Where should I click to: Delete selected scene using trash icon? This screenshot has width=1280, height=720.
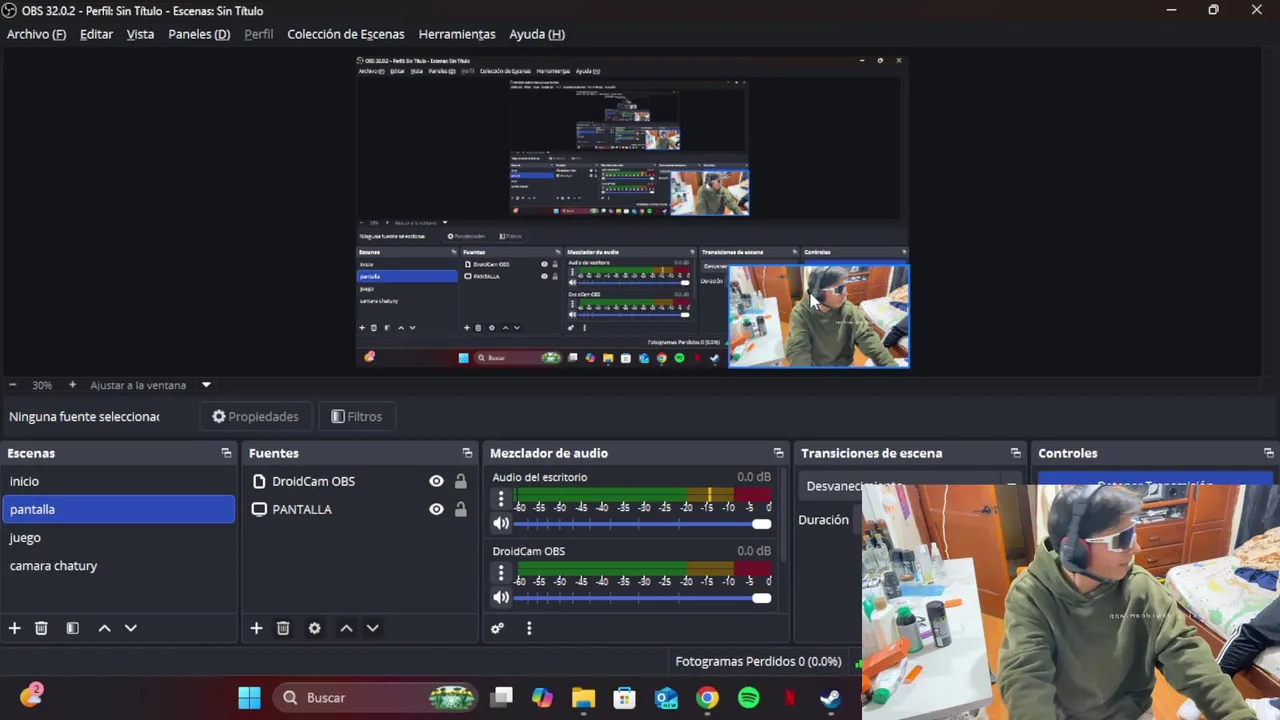[41, 628]
